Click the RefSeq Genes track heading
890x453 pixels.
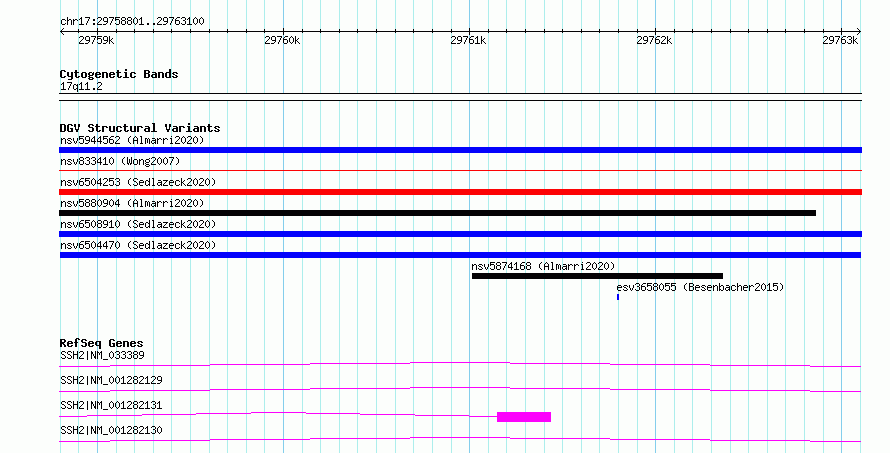101,343
